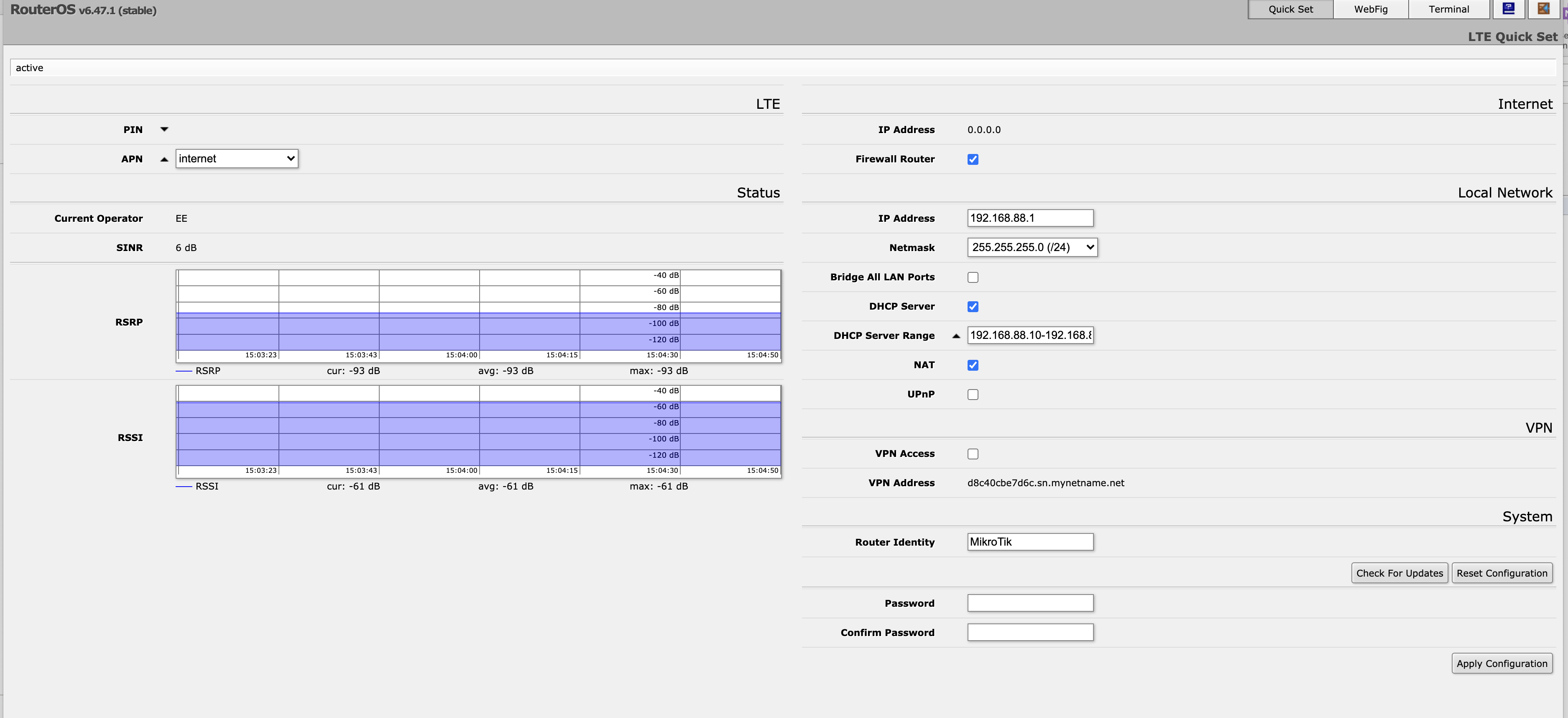Click the VPN address d8c40cbe7d6c.sn.mynetname.net
1568x718 pixels.
pos(1046,483)
